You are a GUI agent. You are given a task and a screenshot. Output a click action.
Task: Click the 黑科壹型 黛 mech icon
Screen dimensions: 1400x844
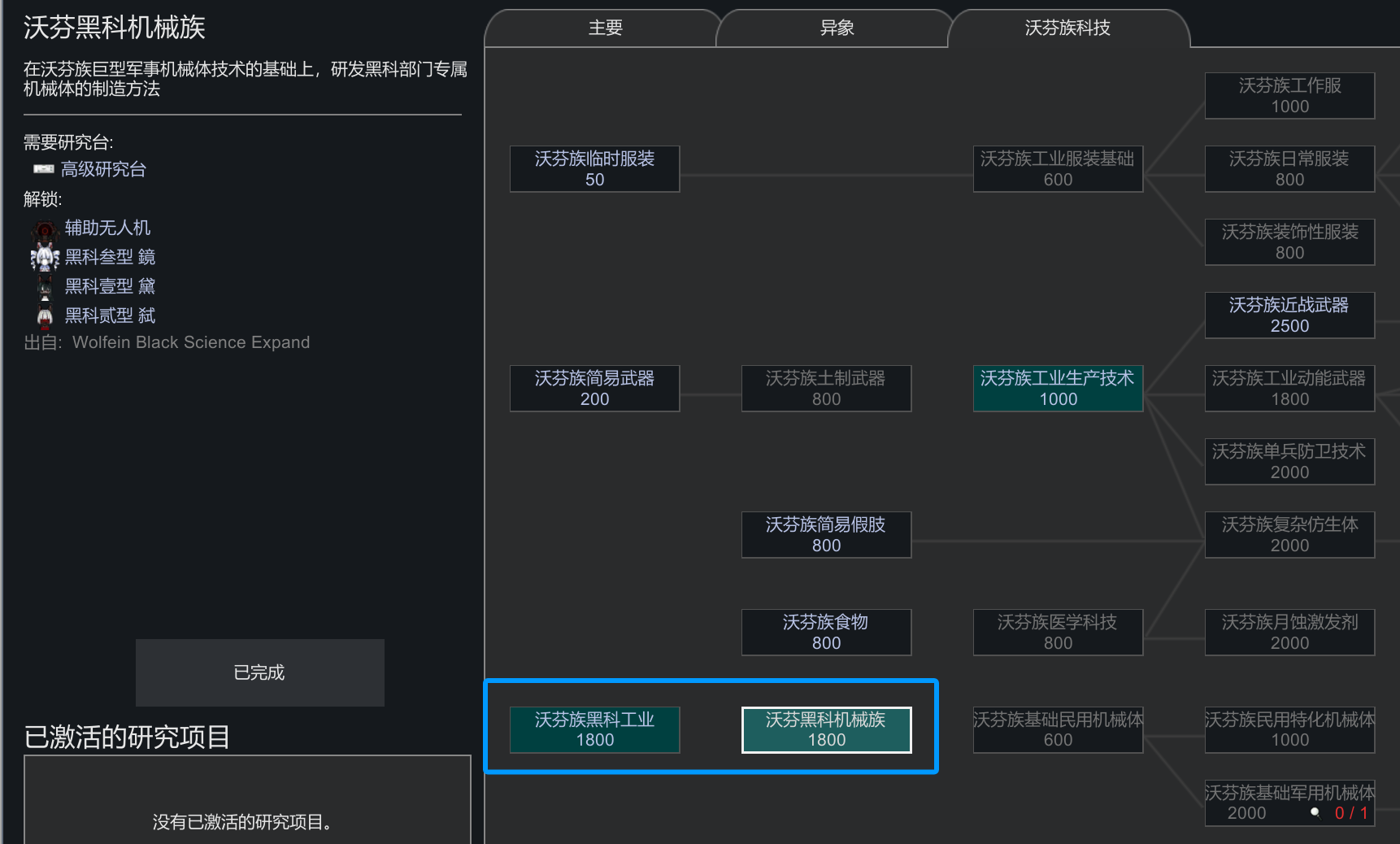[45, 287]
